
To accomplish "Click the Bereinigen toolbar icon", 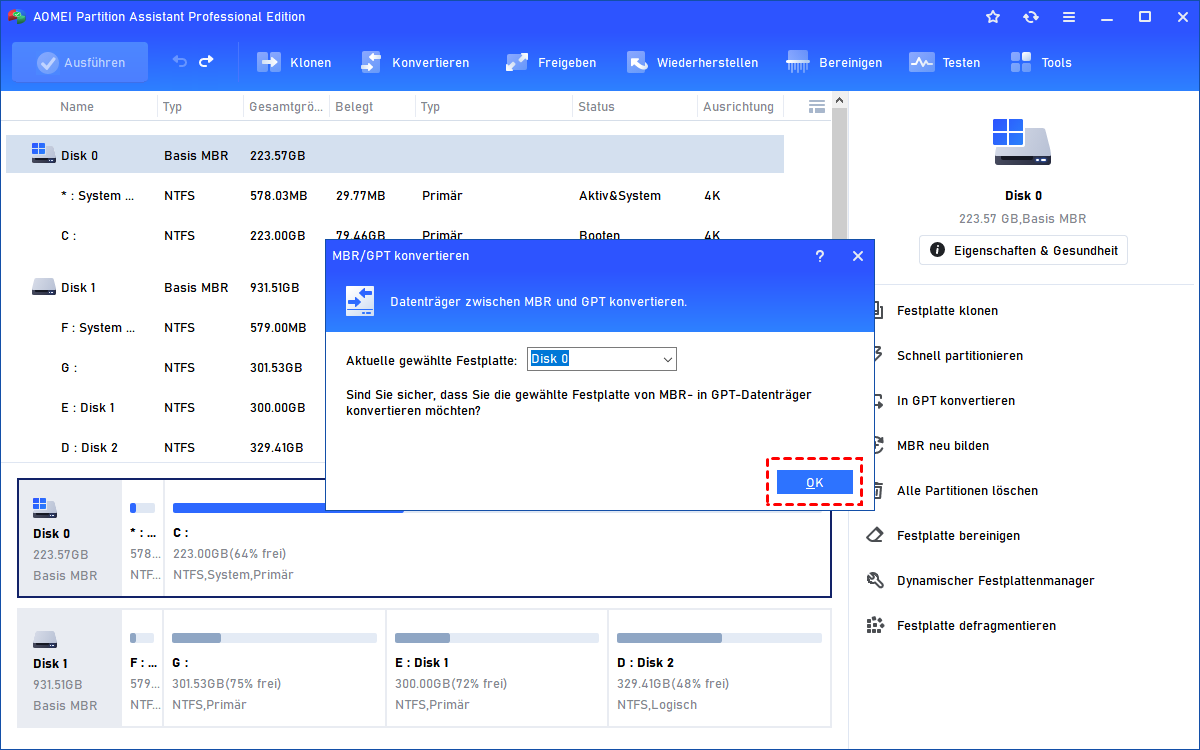I will [798, 62].
